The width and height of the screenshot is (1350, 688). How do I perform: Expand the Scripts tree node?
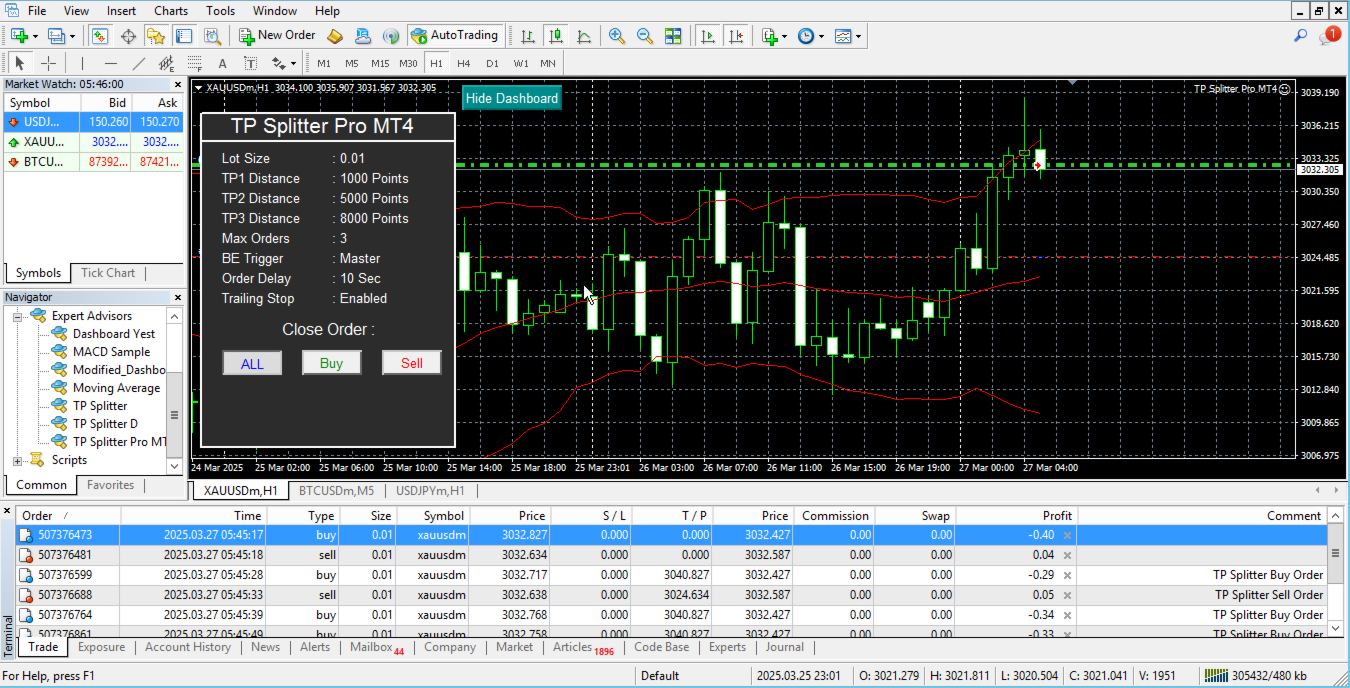pos(18,460)
